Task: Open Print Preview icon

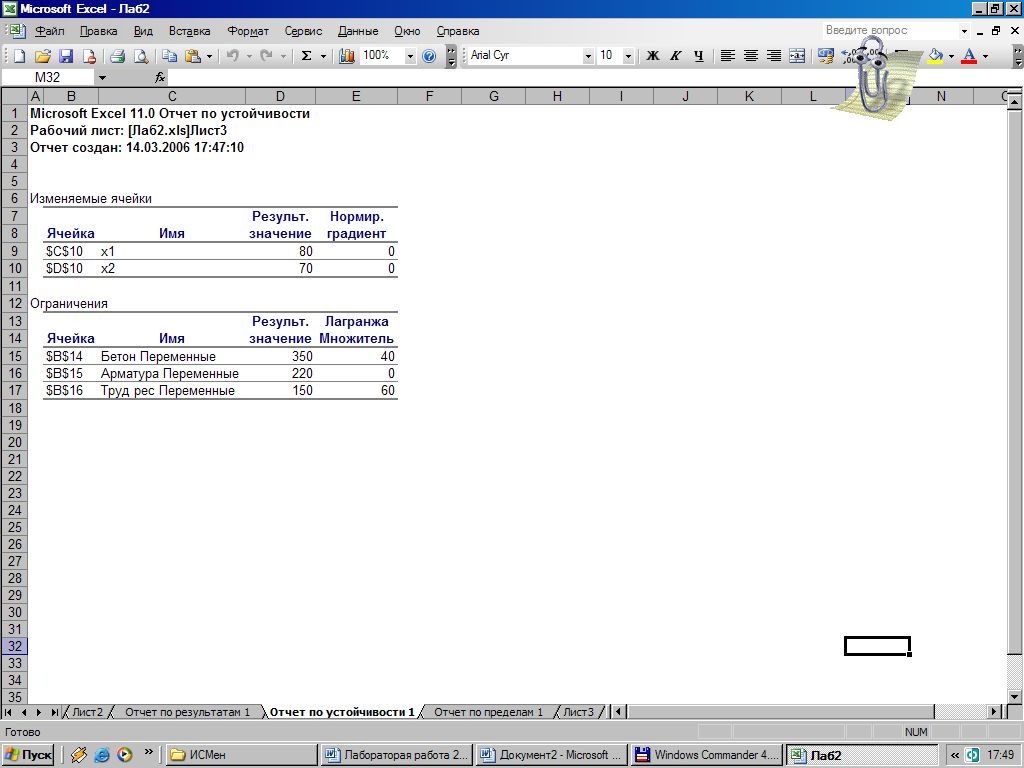Action: (140, 56)
